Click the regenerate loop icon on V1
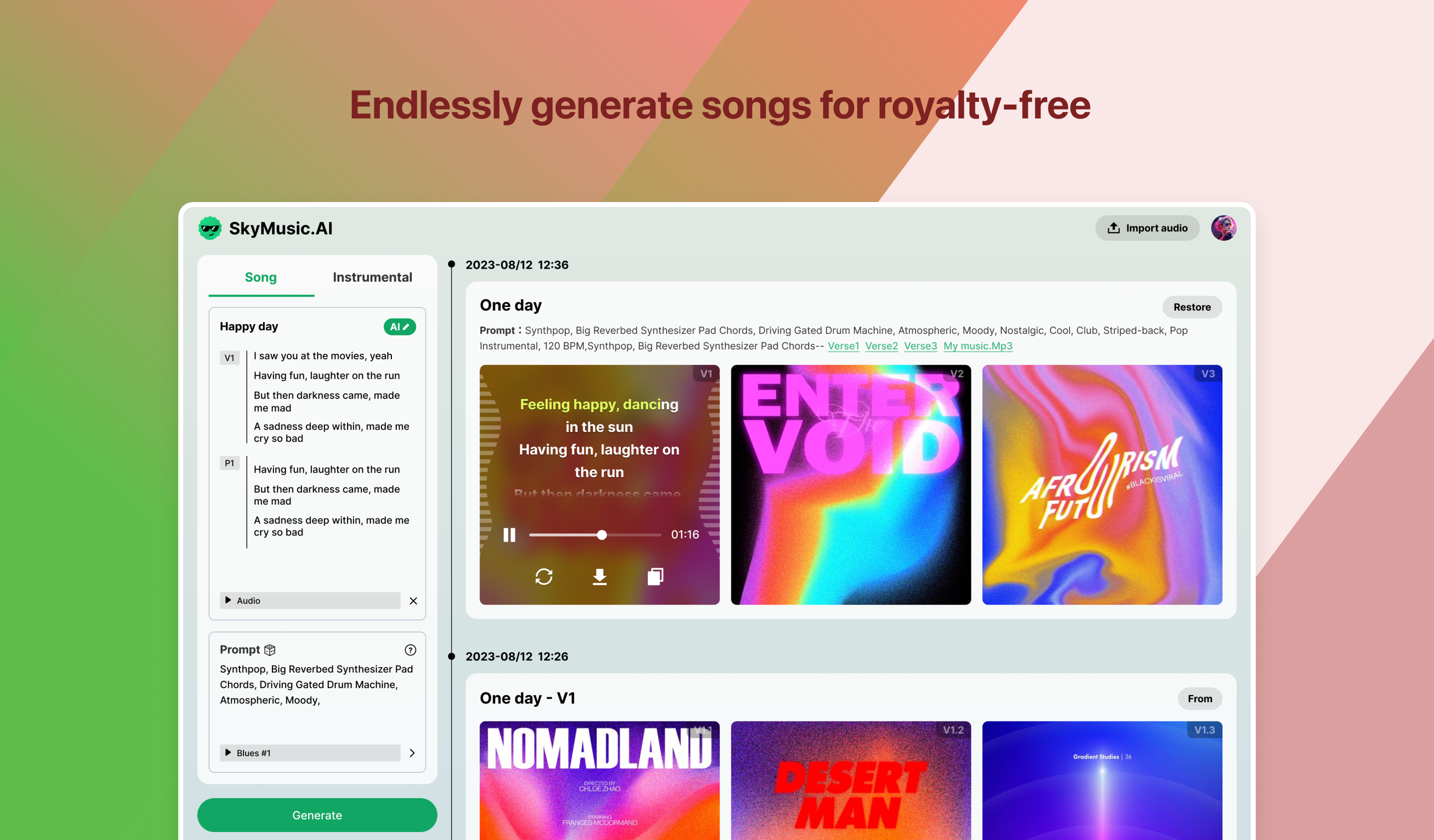 (544, 576)
